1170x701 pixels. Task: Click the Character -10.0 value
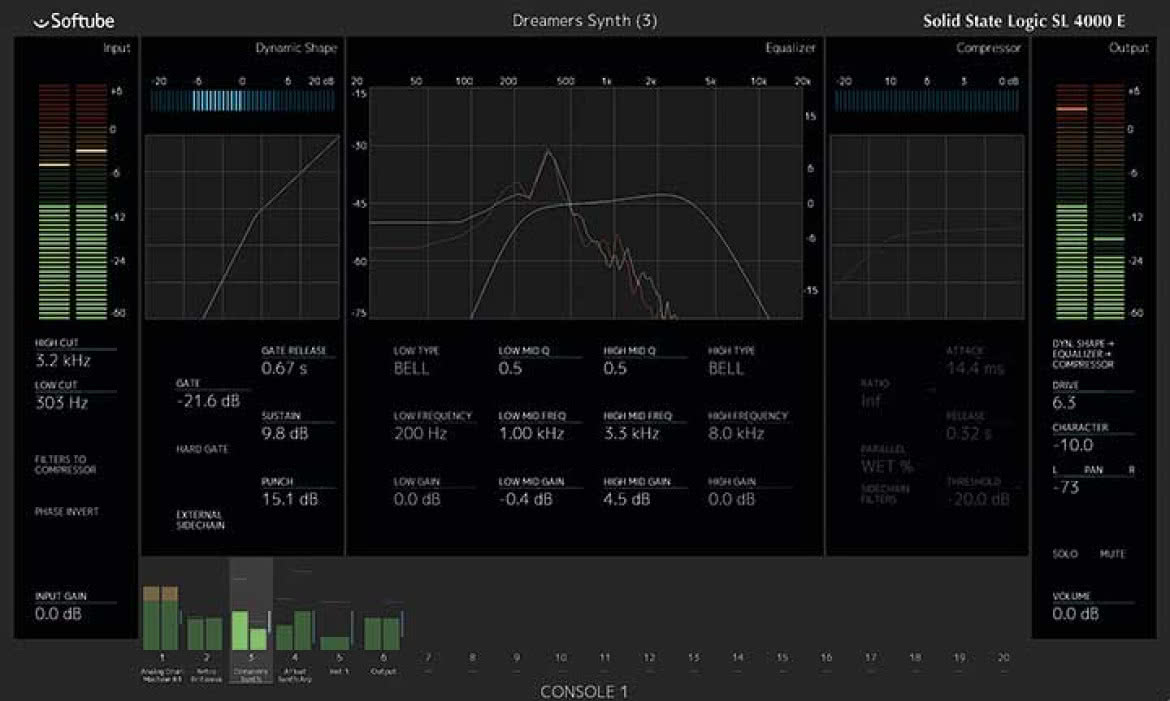[1073, 445]
